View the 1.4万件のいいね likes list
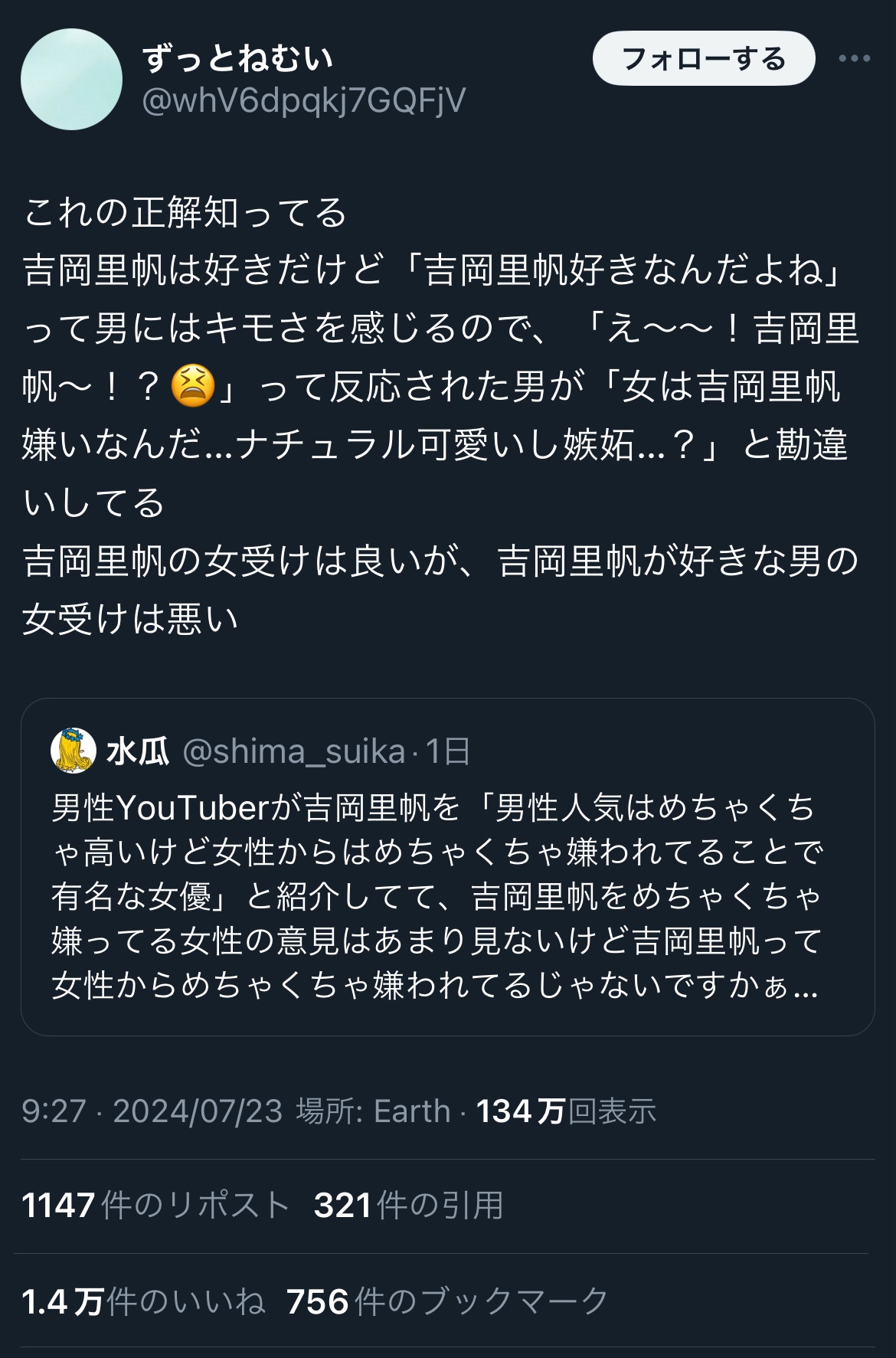896x1358 pixels. (x=143, y=1301)
